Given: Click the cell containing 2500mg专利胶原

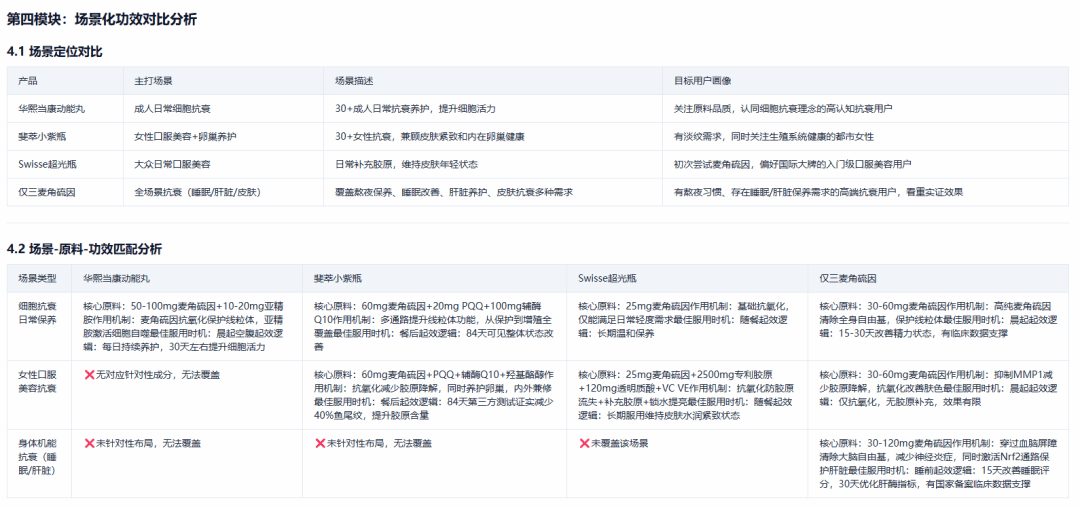Looking at the screenshot, I should coord(687,395).
